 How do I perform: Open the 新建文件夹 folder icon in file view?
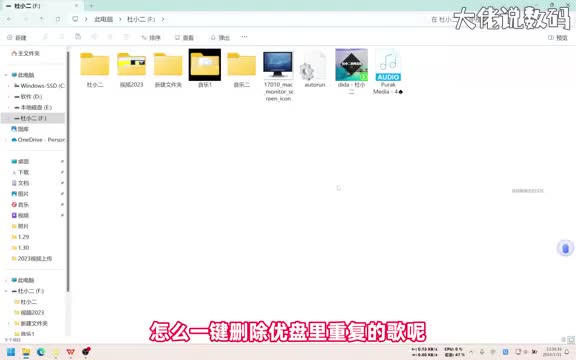coord(168,65)
